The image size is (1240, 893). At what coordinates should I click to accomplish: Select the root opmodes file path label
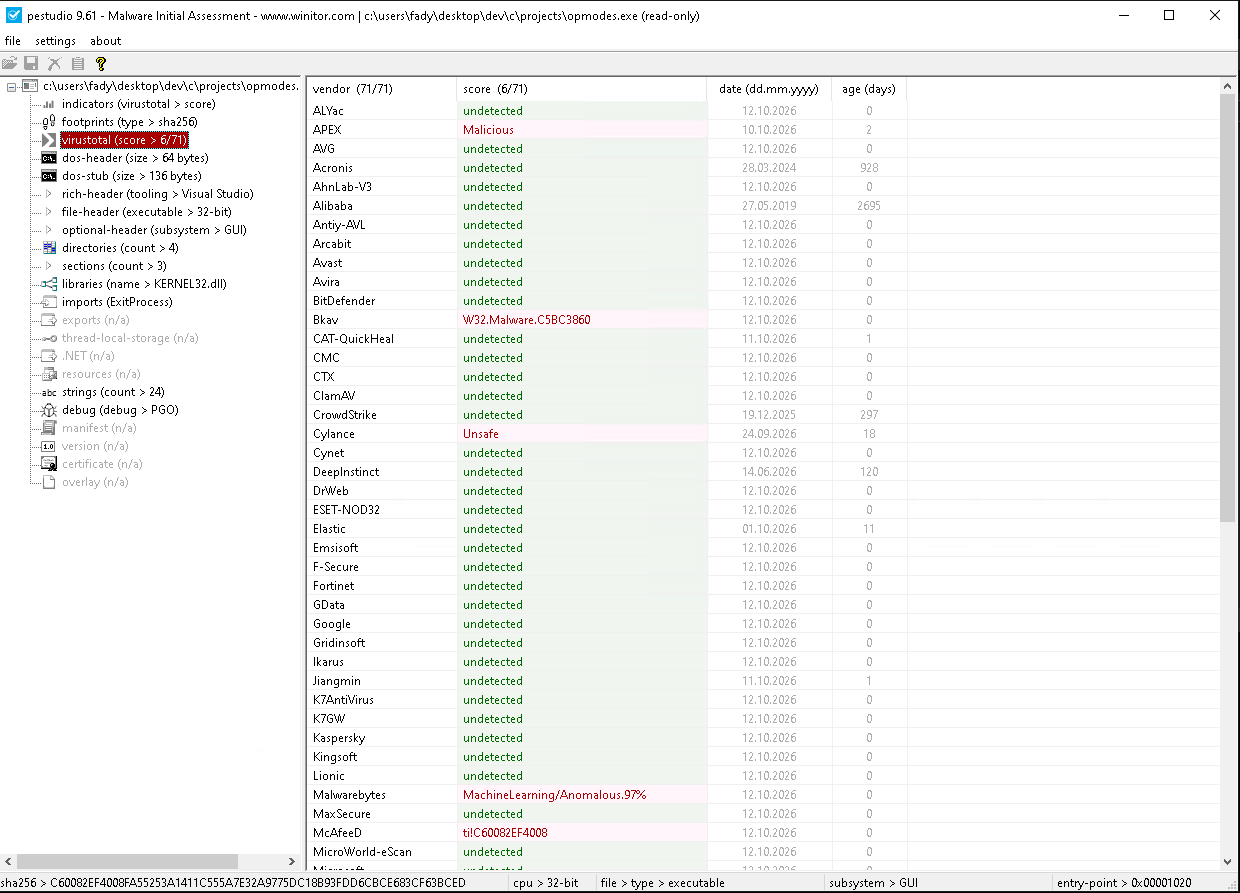coord(171,86)
